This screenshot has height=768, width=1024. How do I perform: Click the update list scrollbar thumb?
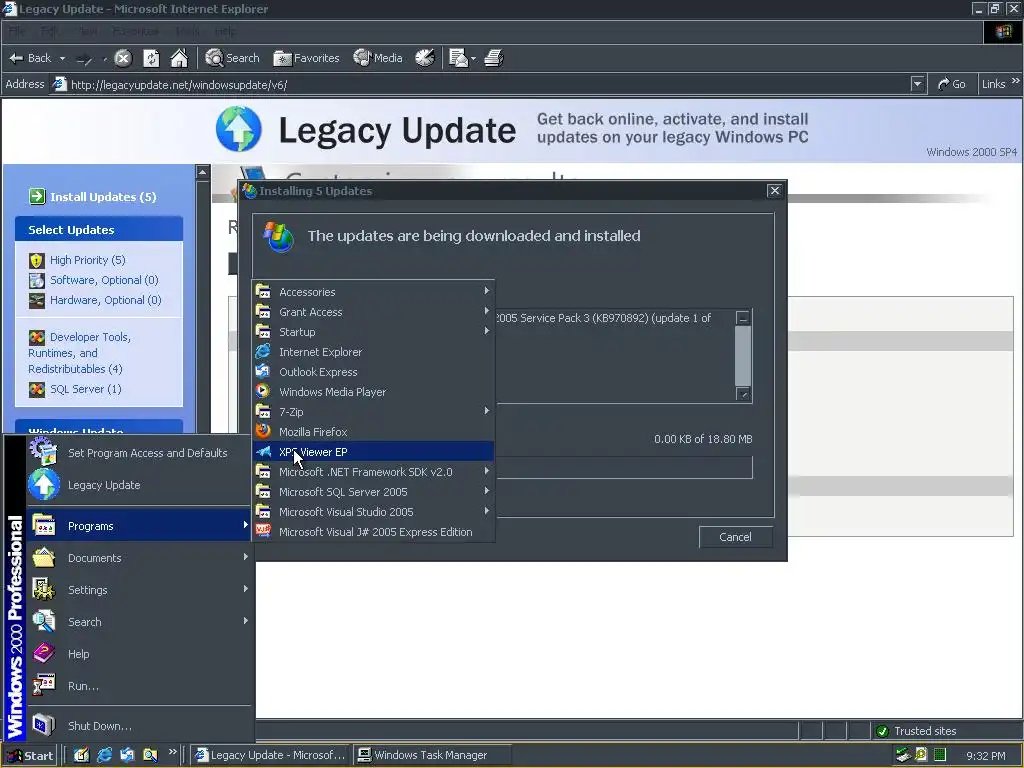pyautogui.click(x=743, y=356)
